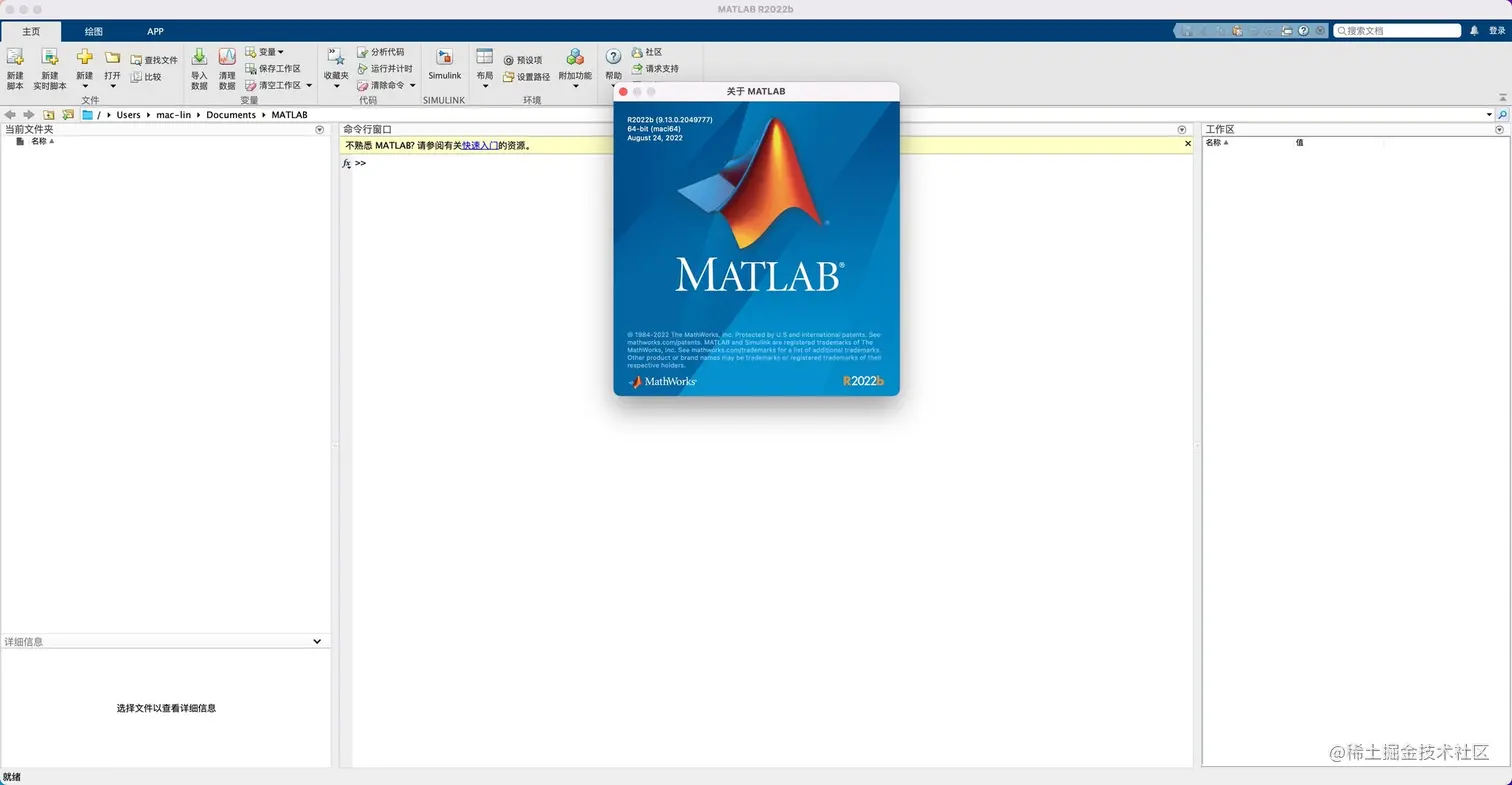Viewport: 1512px width, 785px height.
Task: Sort workspace by 名称 column
Action: pos(1217,143)
